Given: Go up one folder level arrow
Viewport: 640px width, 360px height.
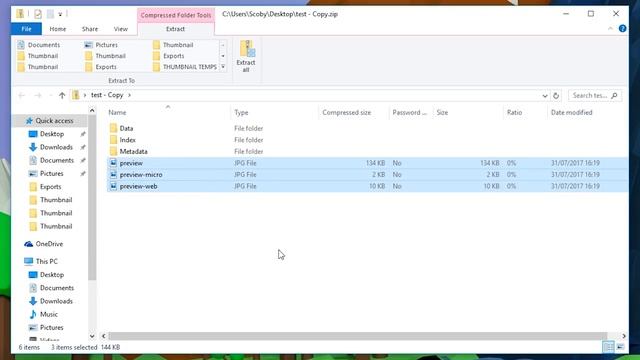Looking at the screenshot, I should [62, 96].
